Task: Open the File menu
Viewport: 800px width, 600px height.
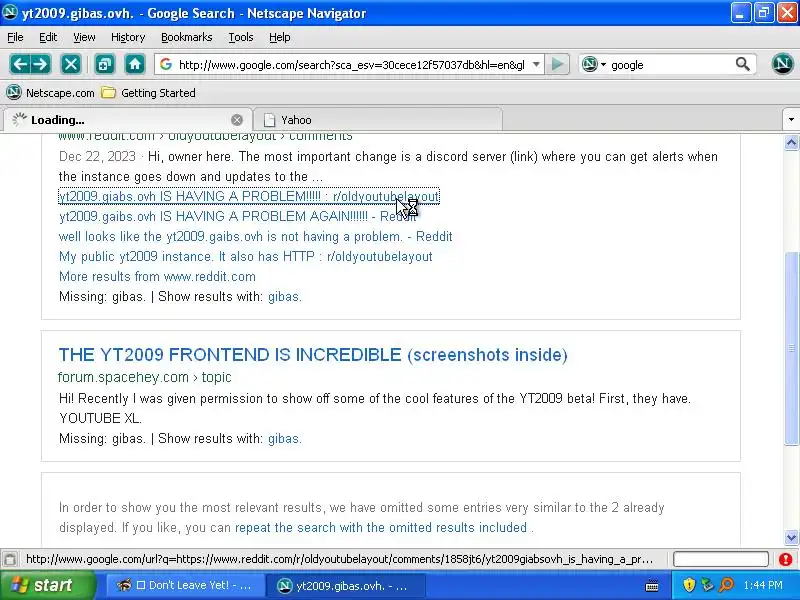Action: tap(15, 37)
